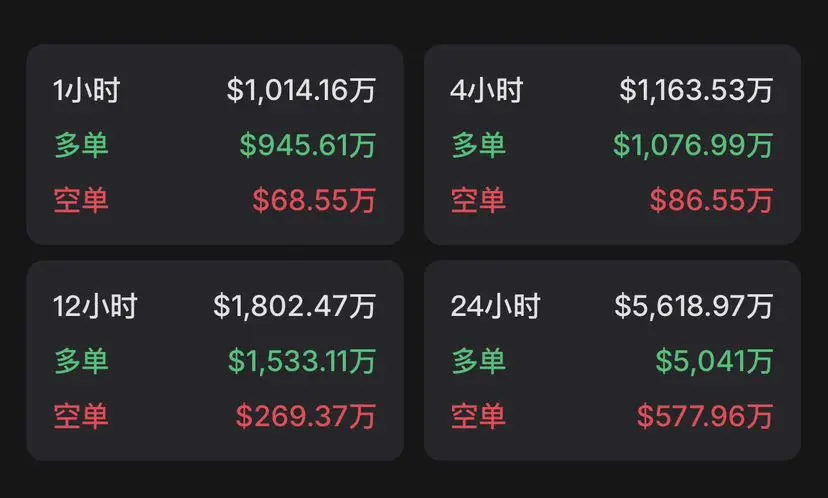Select the red $577.96万 short value

[705, 416]
